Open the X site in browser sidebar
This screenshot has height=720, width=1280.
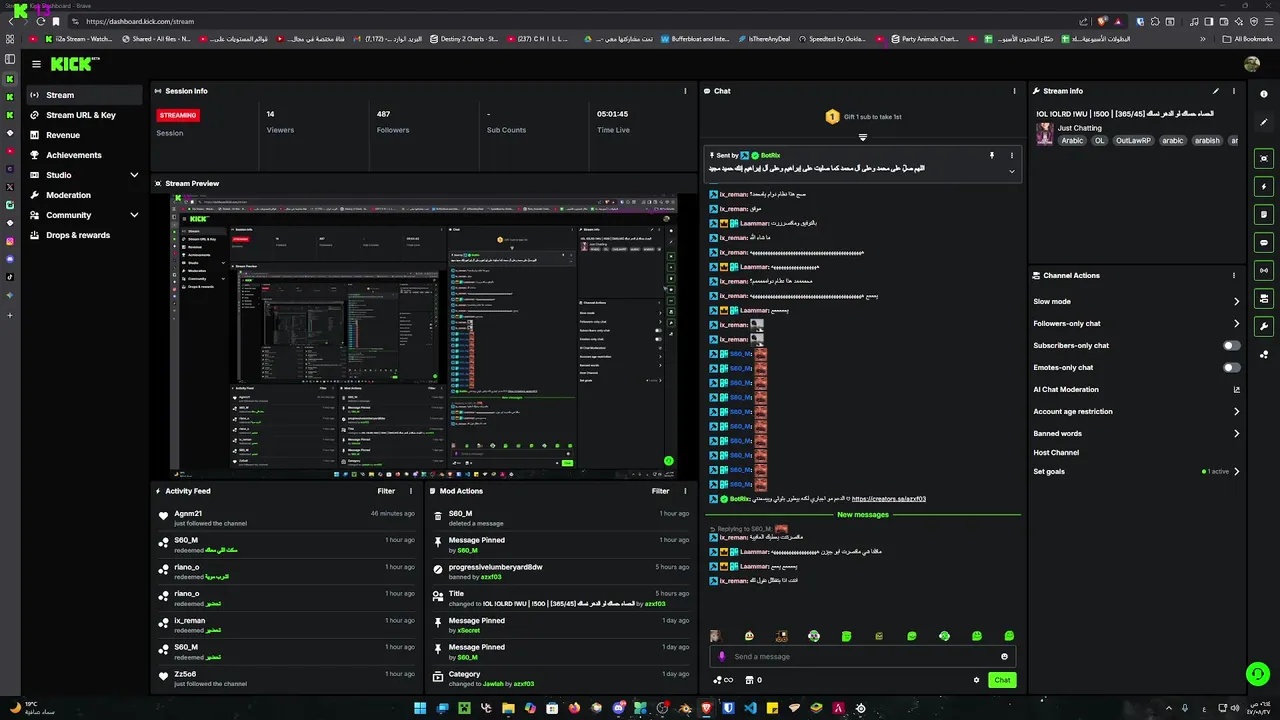coord(10,187)
